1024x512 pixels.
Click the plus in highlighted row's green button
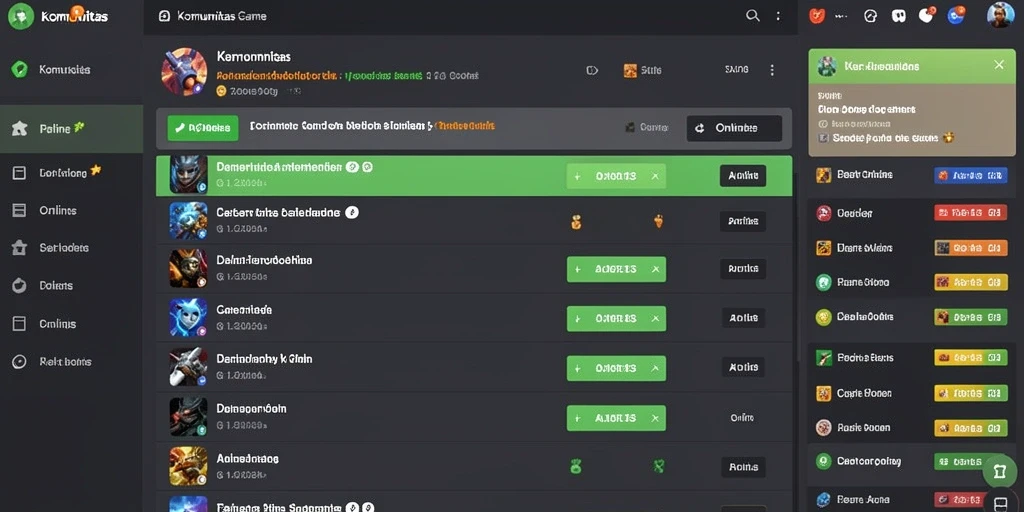coord(577,176)
